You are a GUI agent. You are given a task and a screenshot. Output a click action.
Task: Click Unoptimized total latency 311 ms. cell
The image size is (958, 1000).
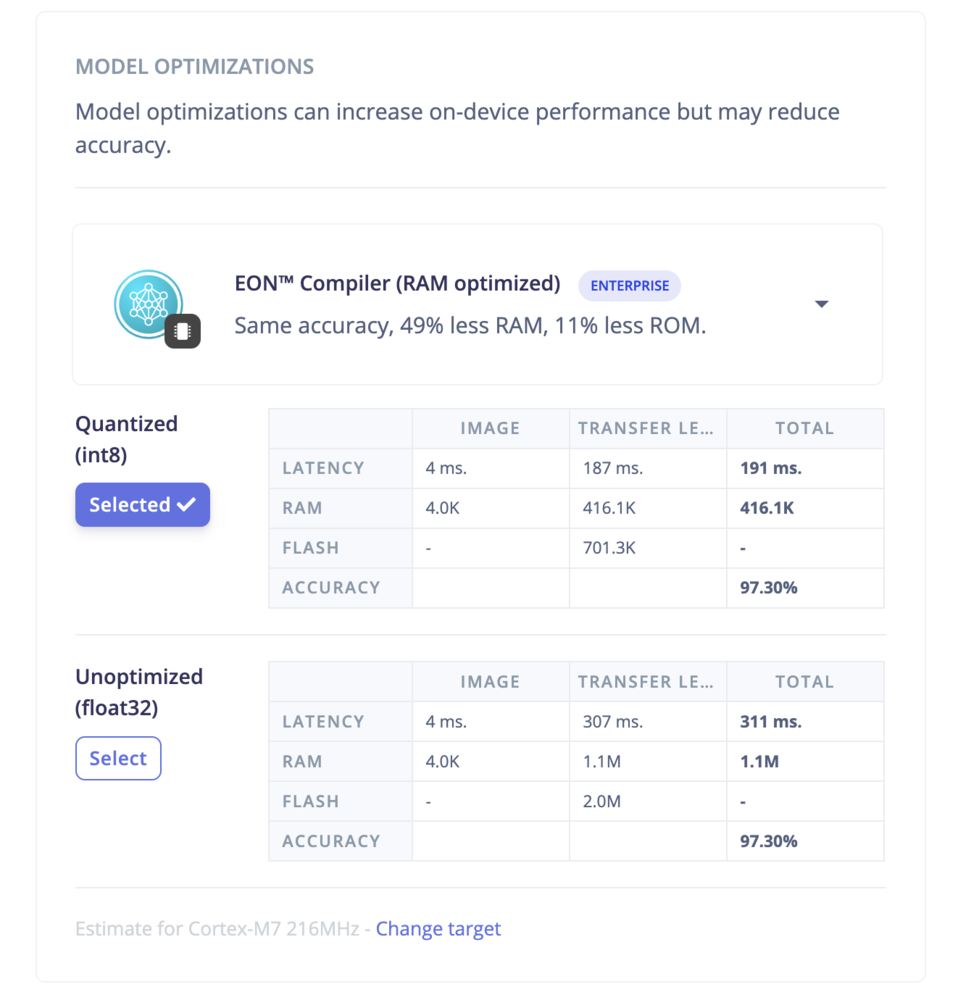pyautogui.click(x=805, y=722)
